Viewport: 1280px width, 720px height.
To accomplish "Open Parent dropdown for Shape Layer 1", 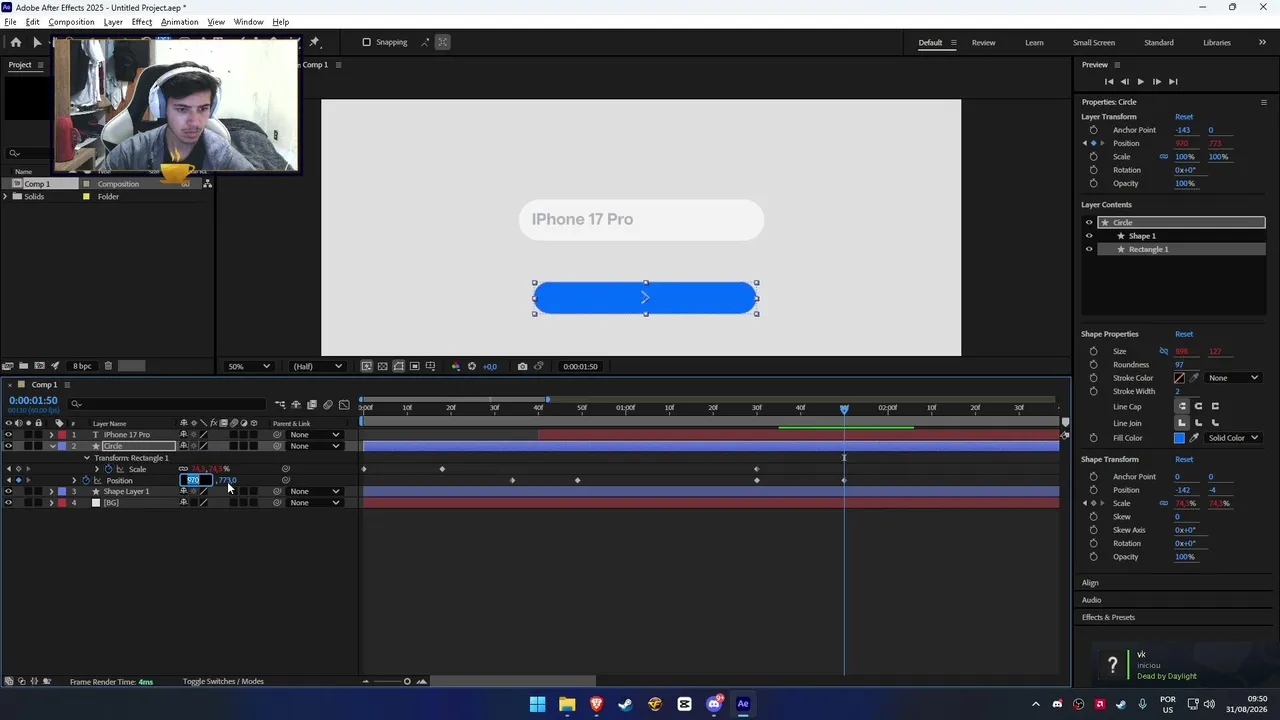I will (314, 492).
